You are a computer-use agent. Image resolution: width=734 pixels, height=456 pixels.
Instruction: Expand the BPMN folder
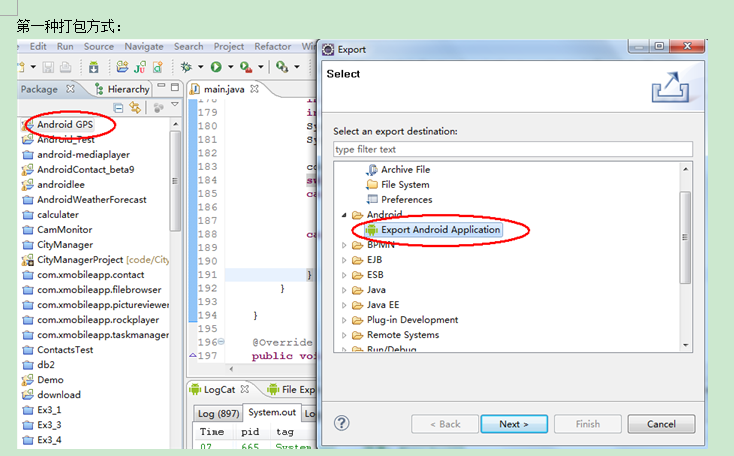(x=344, y=245)
